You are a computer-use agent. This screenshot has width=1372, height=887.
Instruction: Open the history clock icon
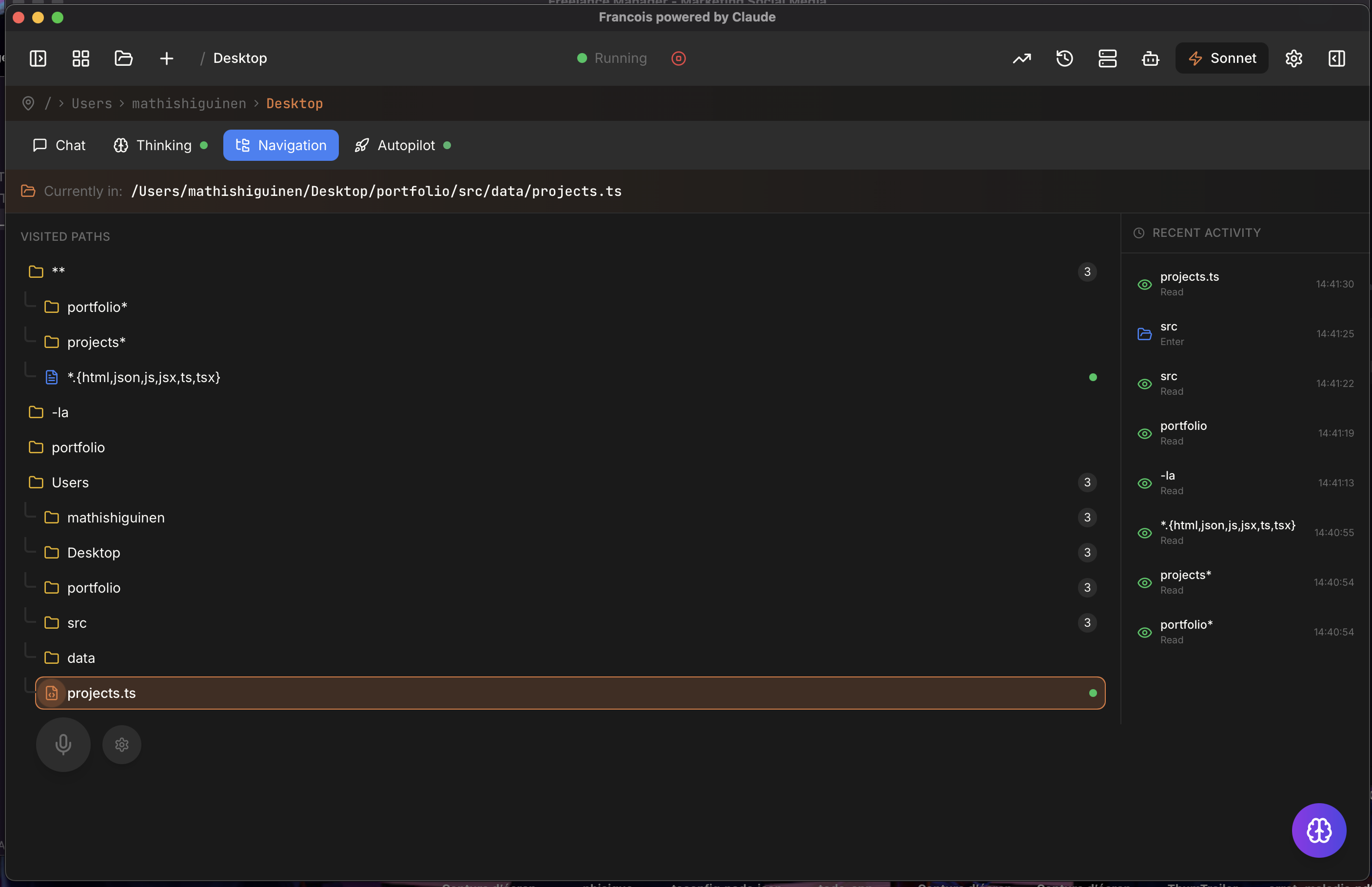(1064, 58)
